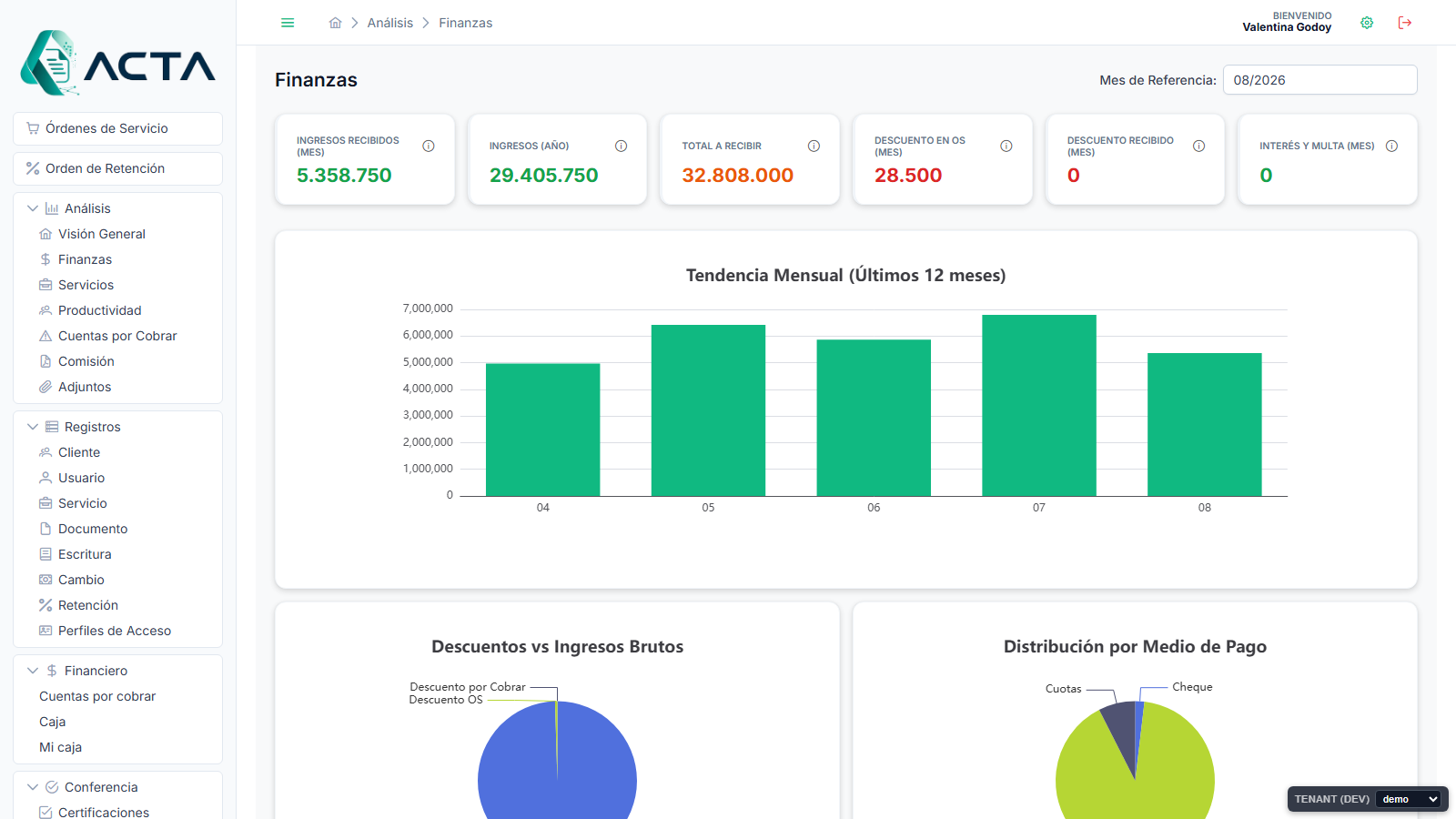Show info for Interés y Multa card
This screenshot has width=1456, height=819.
point(1392,146)
